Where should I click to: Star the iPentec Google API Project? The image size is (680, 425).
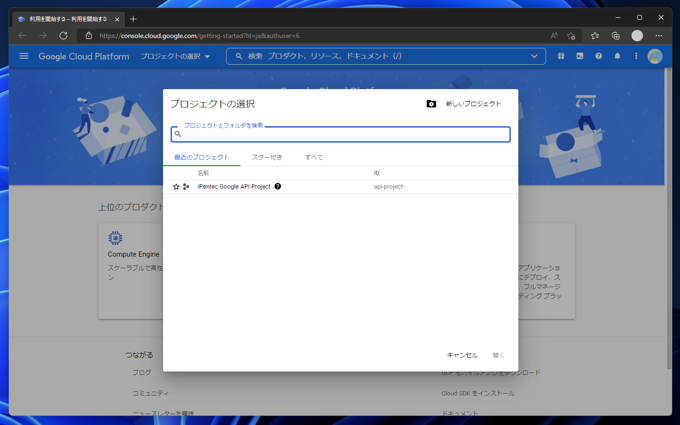pyautogui.click(x=176, y=186)
